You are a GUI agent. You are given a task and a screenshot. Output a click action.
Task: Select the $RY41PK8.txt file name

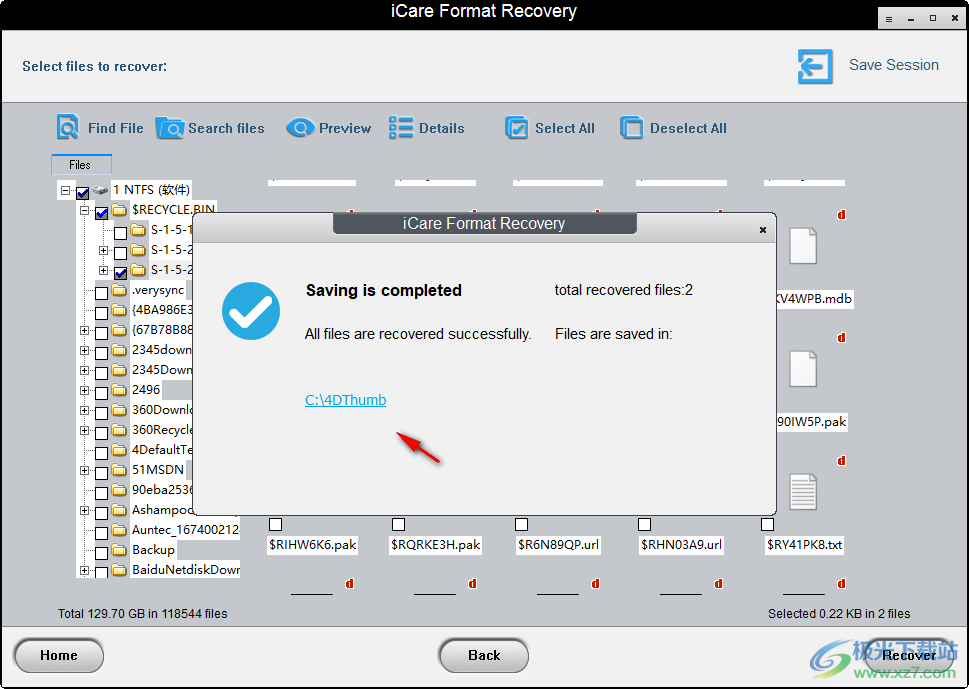[x=805, y=544]
